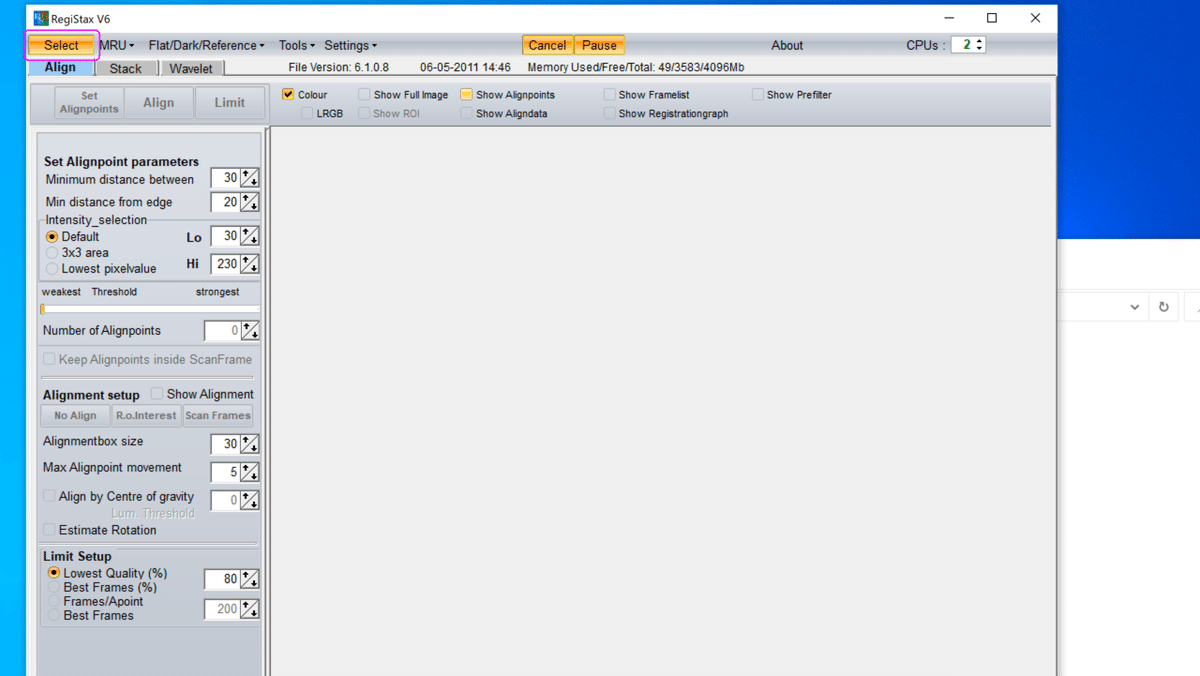Click the RegiStax V6 title icon
This screenshot has width=1200, height=676.
[x=40, y=18]
